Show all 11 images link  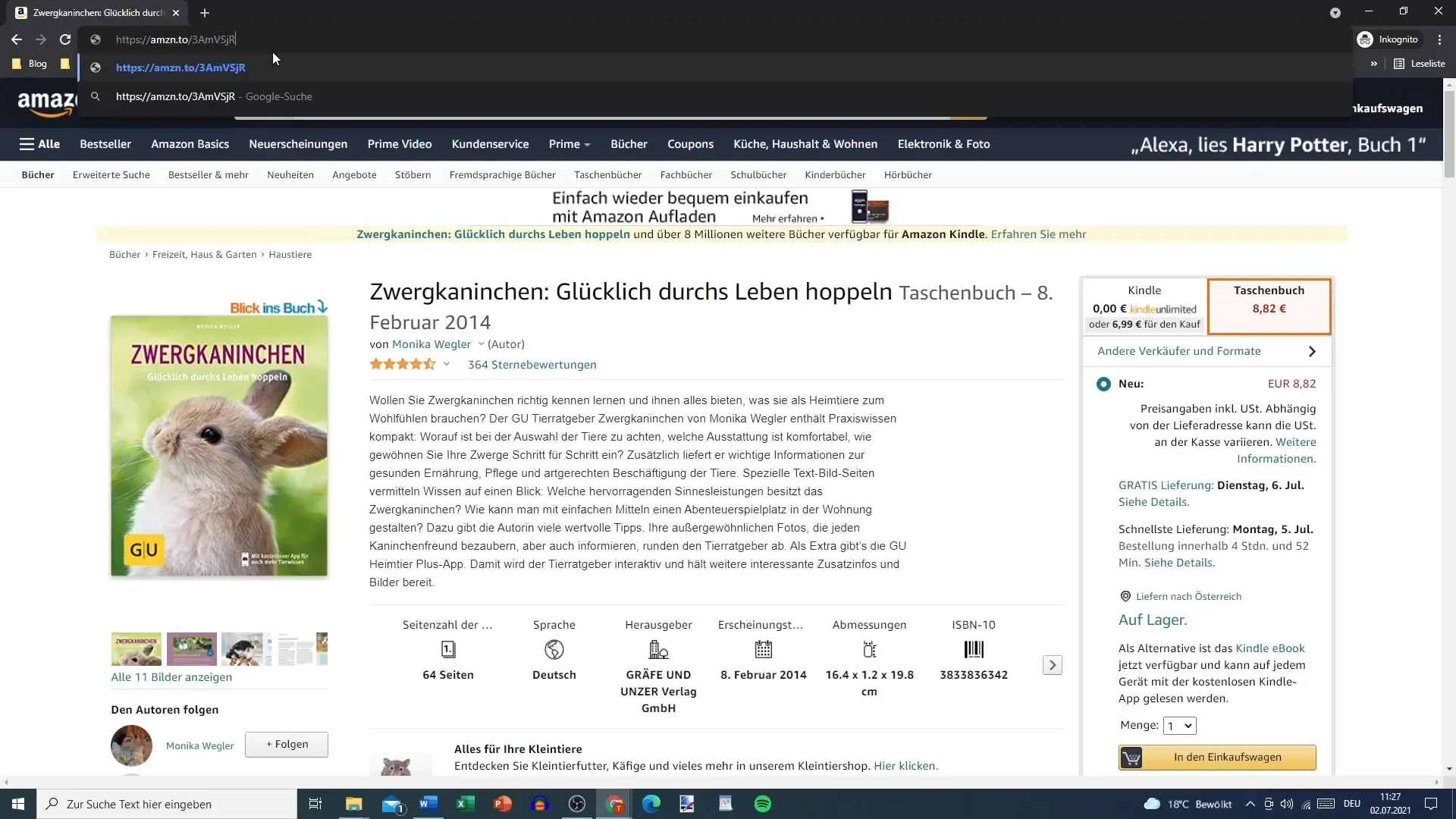(171, 677)
